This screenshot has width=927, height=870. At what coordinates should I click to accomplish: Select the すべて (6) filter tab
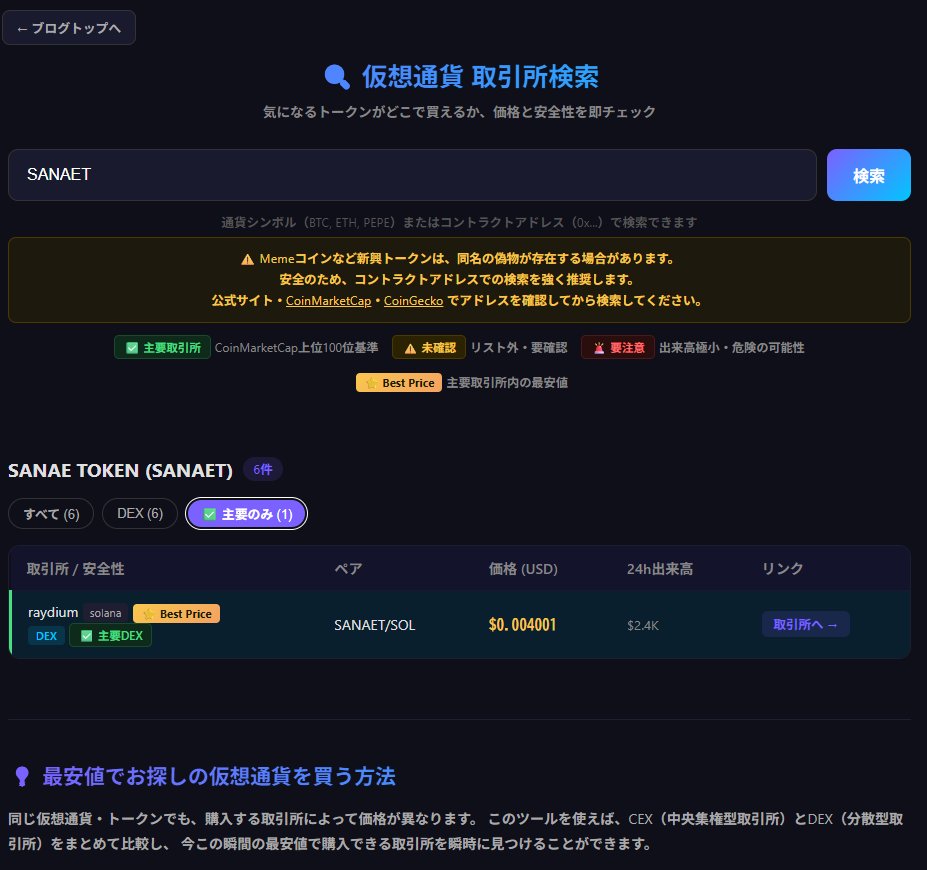[51, 514]
